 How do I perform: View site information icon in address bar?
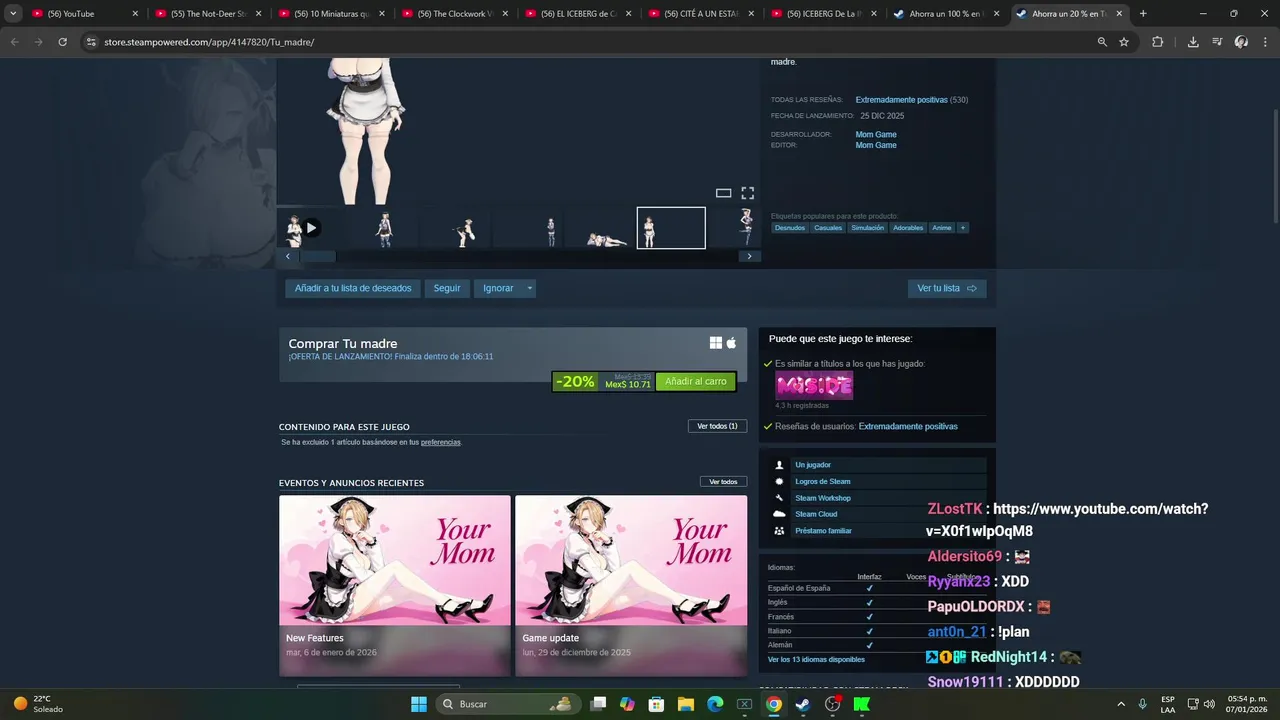click(x=91, y=42)
